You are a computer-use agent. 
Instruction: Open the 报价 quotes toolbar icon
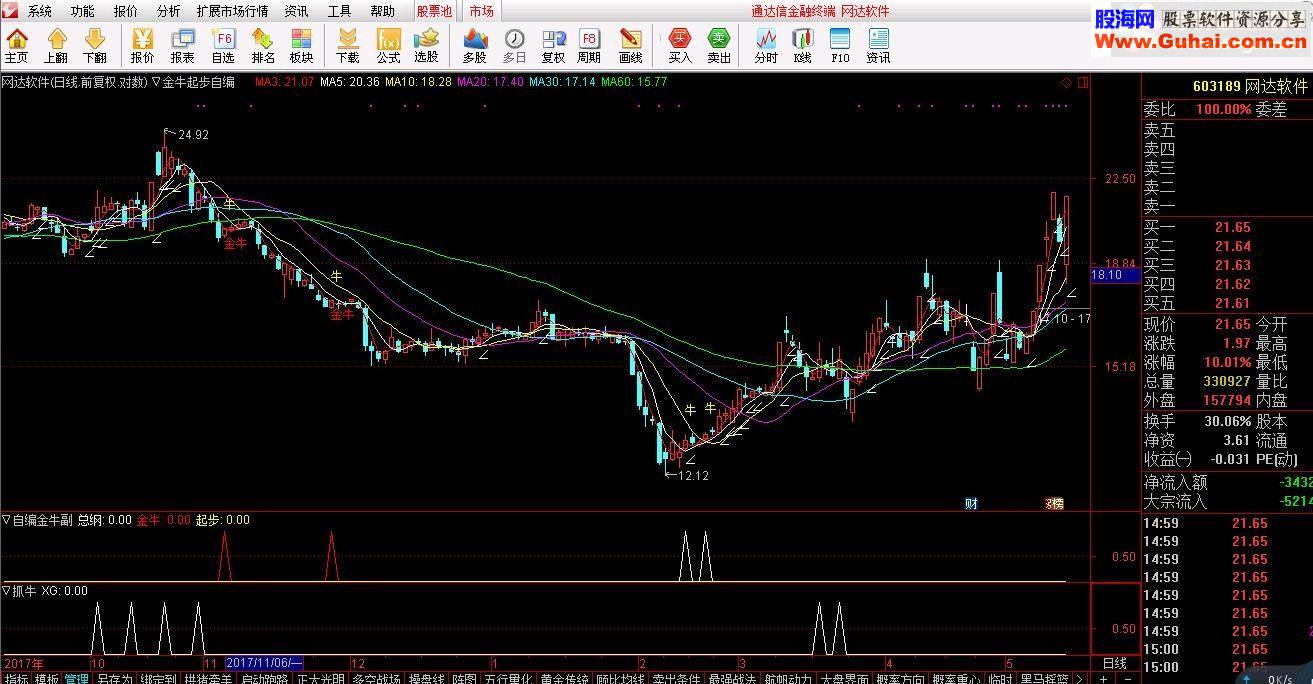pos(143,46)
